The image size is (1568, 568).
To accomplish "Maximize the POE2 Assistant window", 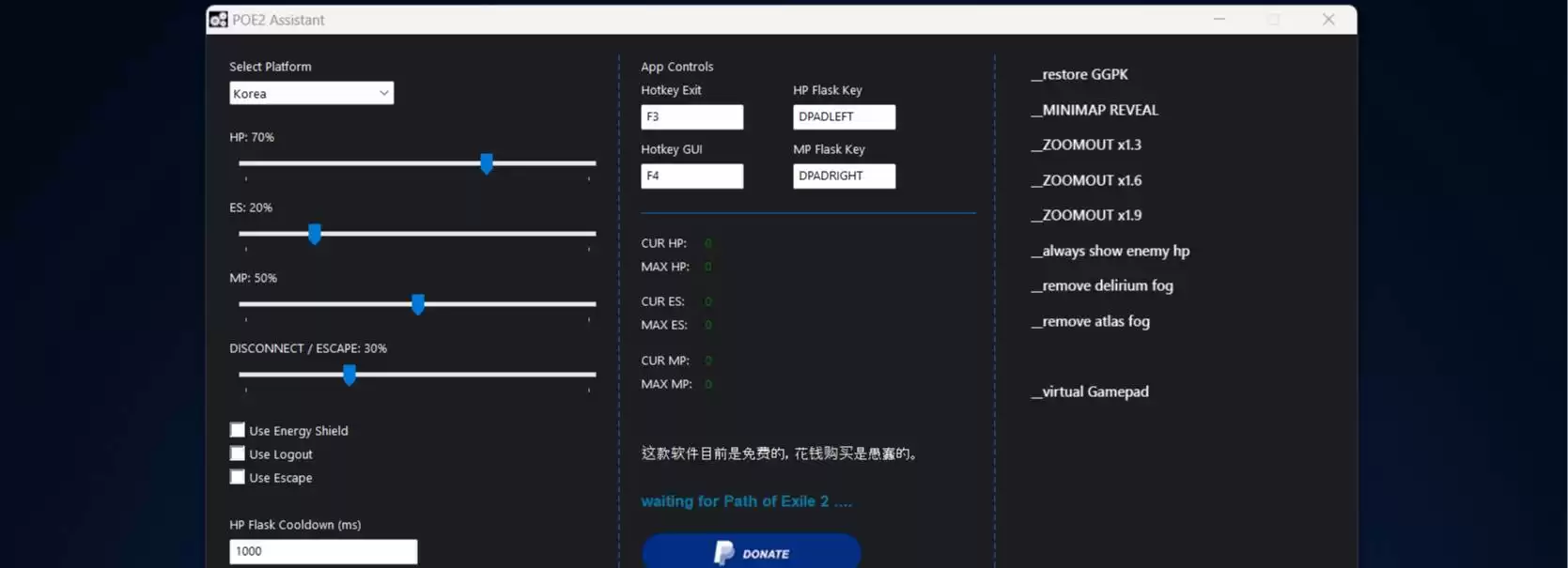I will (x=1274, y=19).
